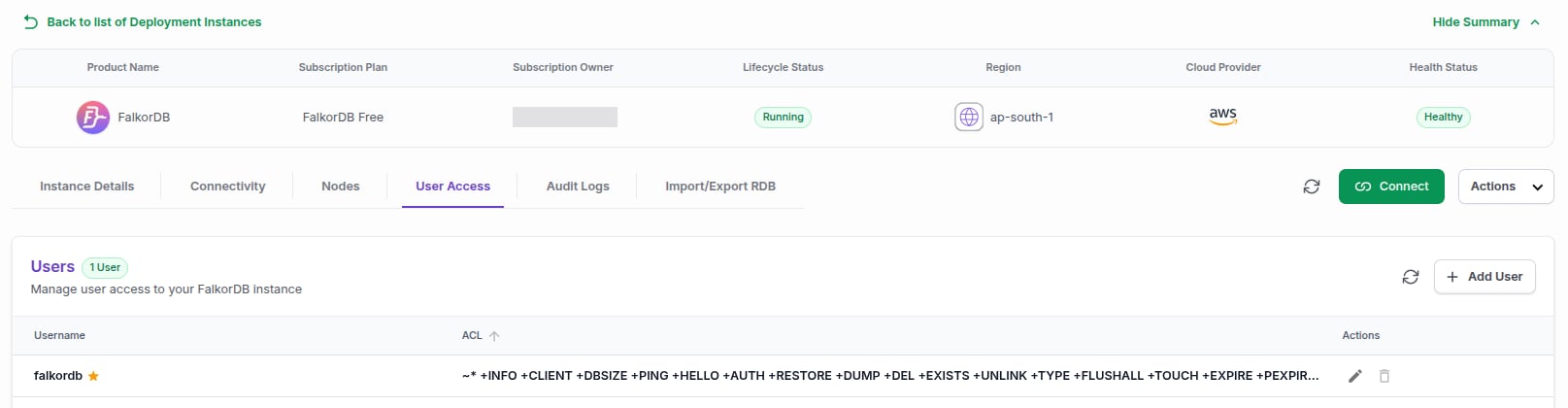Screen dimensions: 1568x408
Task: Click the Running lifecycle status badge
Action: point(783,118)
